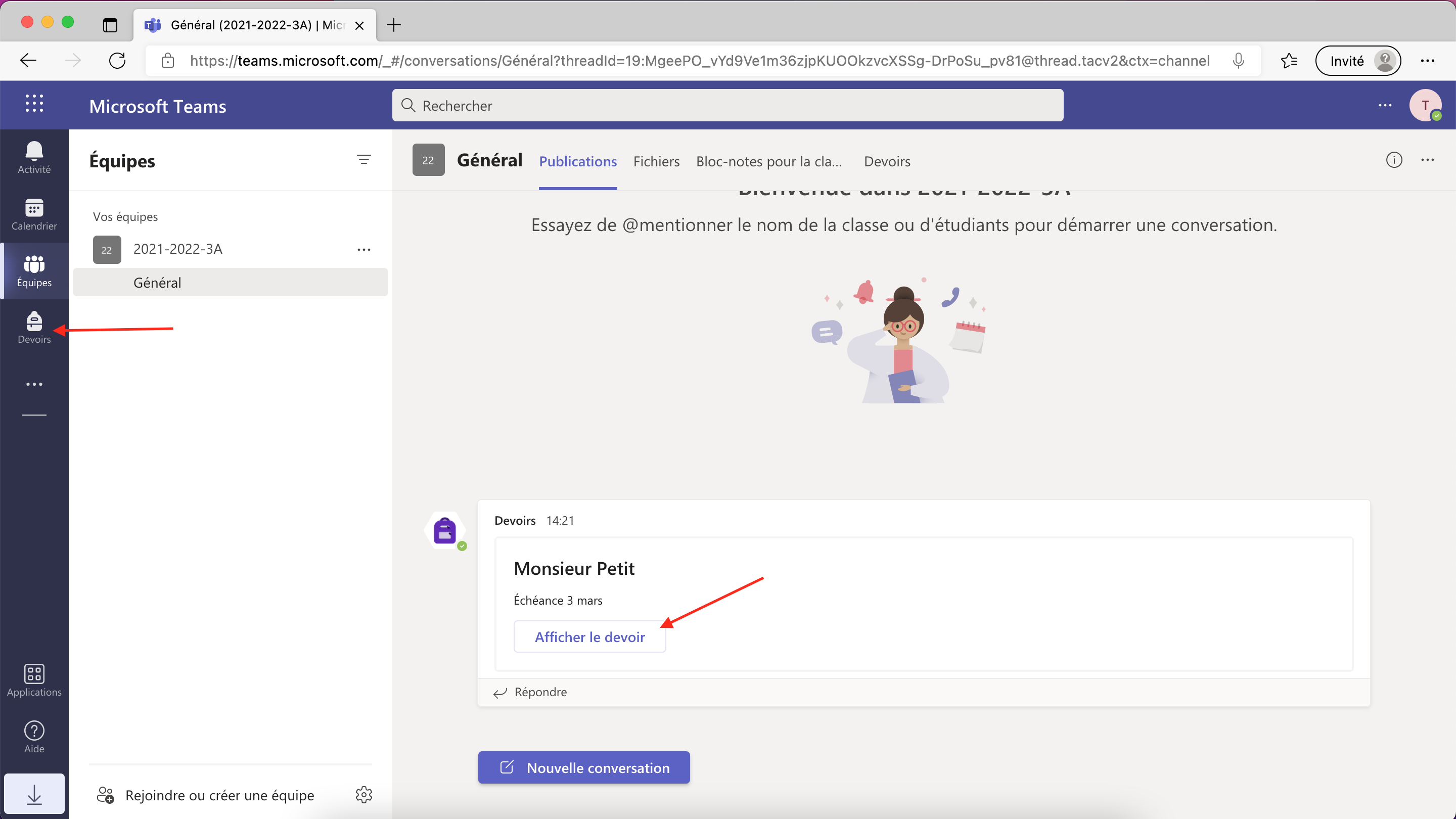The width and height of the screenshot is (1456, 819).
Task: Go back to the previous browser page
Action: 28,61
